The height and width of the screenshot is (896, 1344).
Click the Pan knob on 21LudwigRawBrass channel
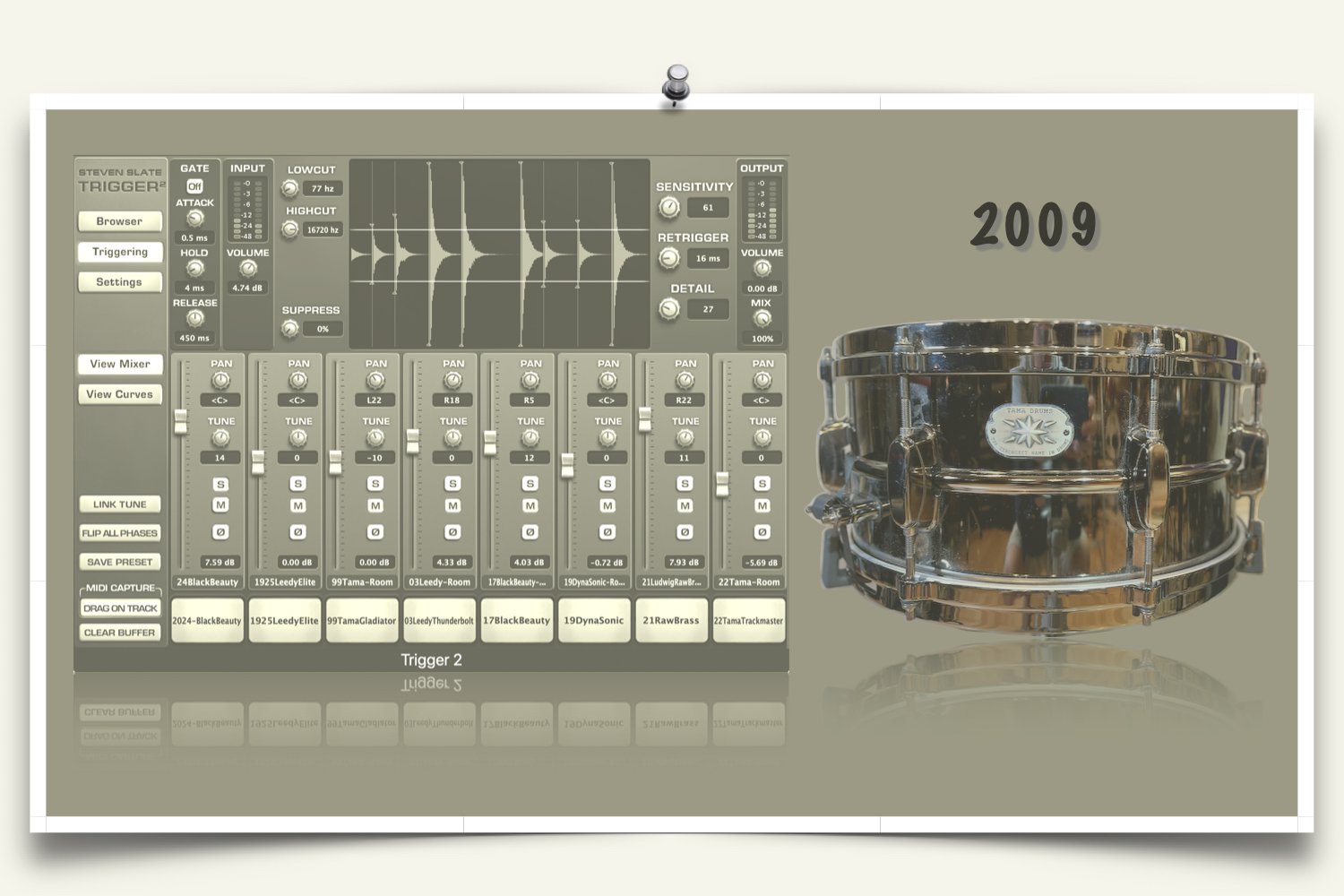tap(685, 380)
